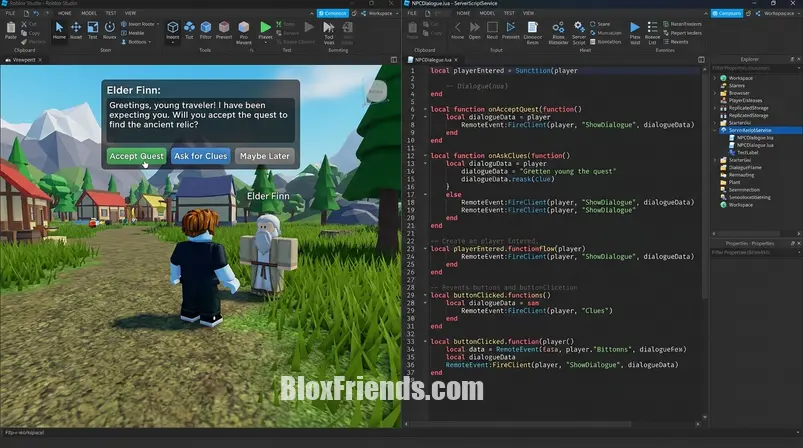The image size is (803, 448).
Task: Click the Explorer filter input field
Action: pyautogui.click(x=755, y=68)
